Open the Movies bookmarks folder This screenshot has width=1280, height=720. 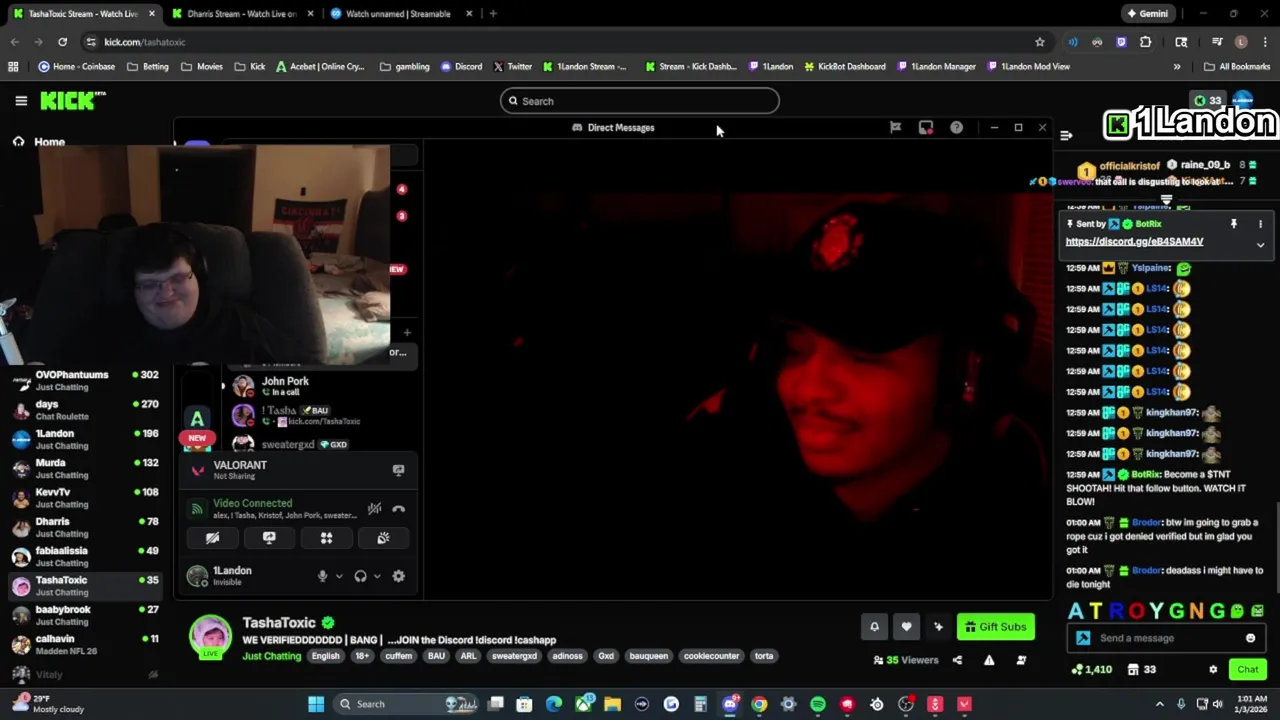pos(202,67)
